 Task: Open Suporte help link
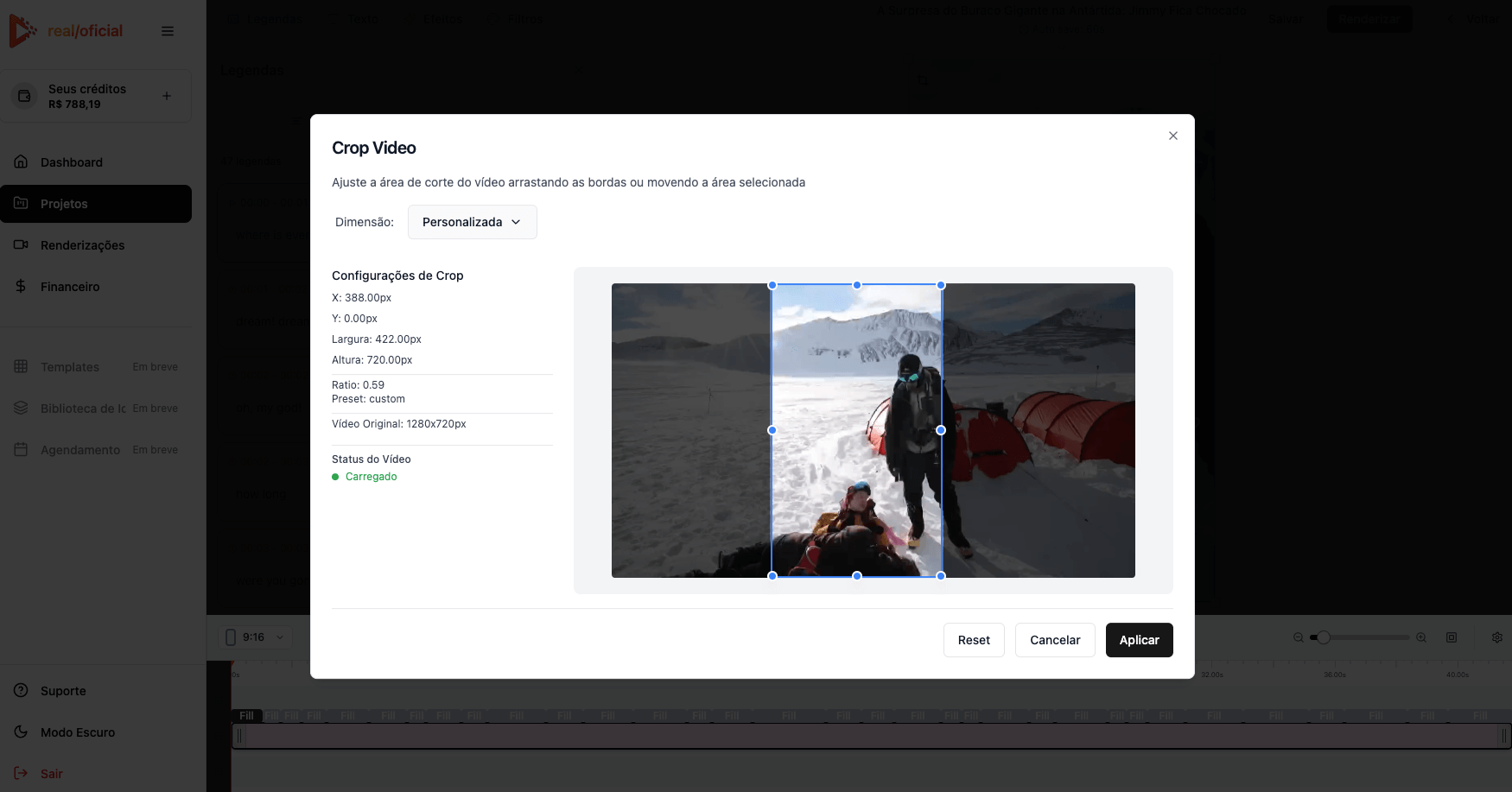96,691
